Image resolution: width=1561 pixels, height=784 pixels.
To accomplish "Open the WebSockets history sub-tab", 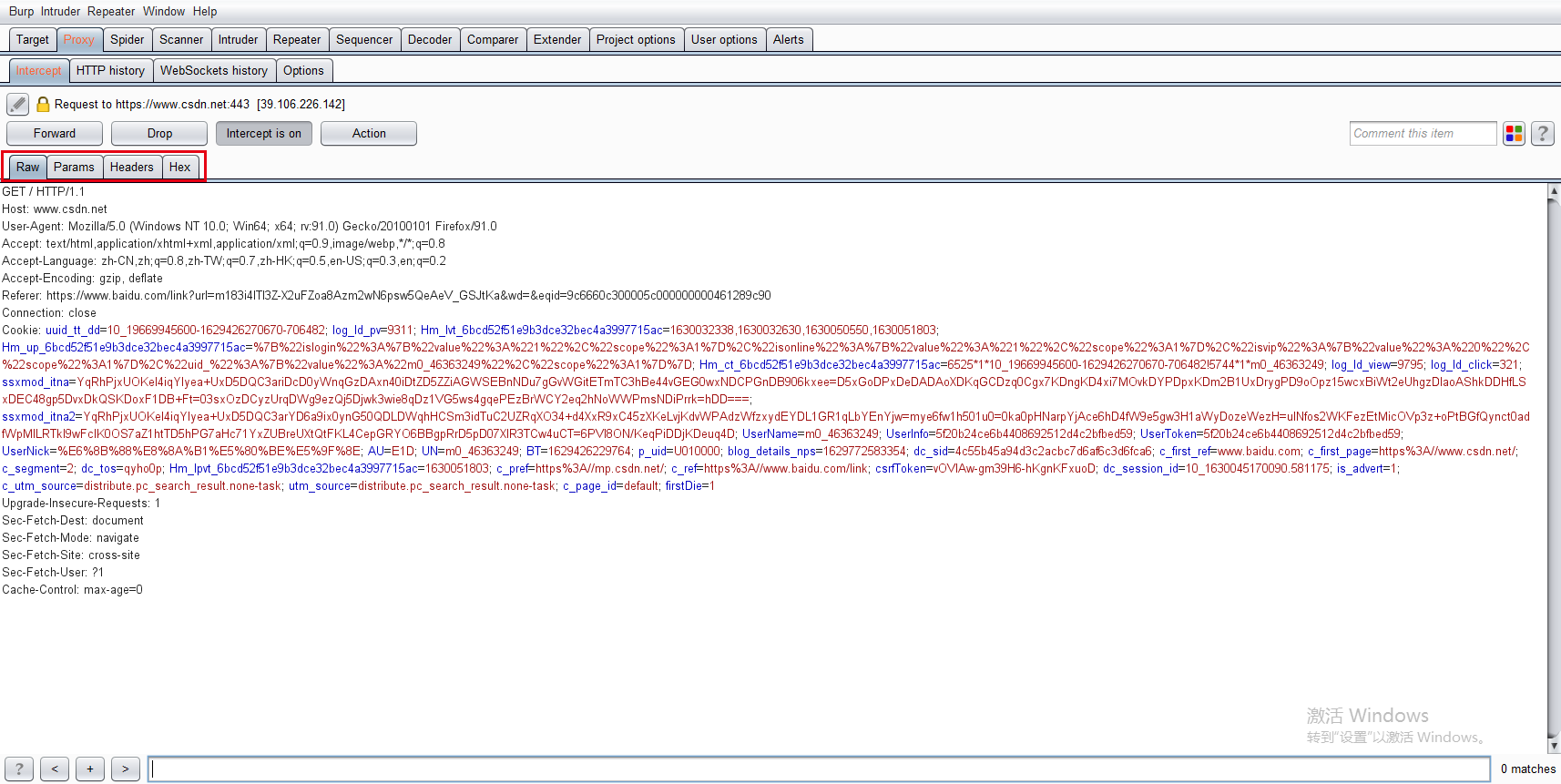I will [214, 70].
